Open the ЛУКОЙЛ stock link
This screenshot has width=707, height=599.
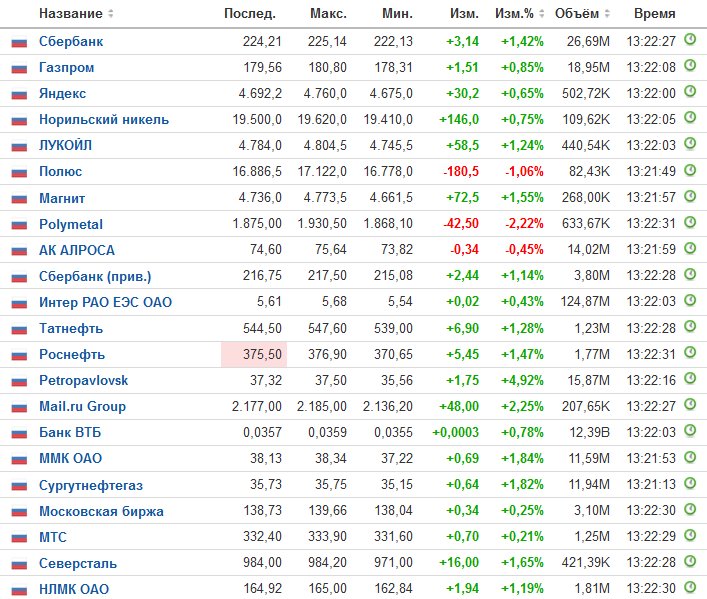pyautogui.click(x=65, y=145)
